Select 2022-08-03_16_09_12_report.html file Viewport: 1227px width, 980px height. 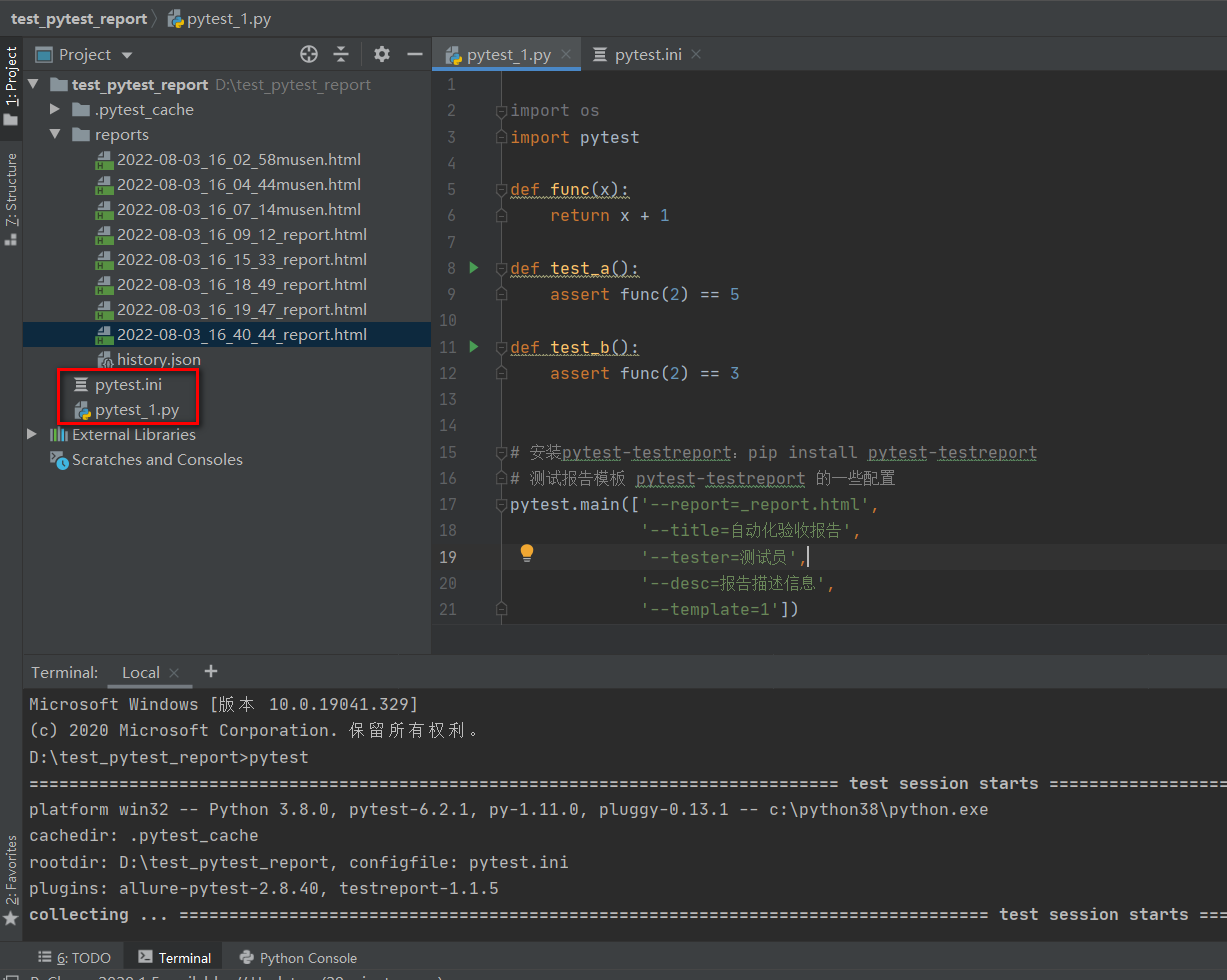[241, 235]
